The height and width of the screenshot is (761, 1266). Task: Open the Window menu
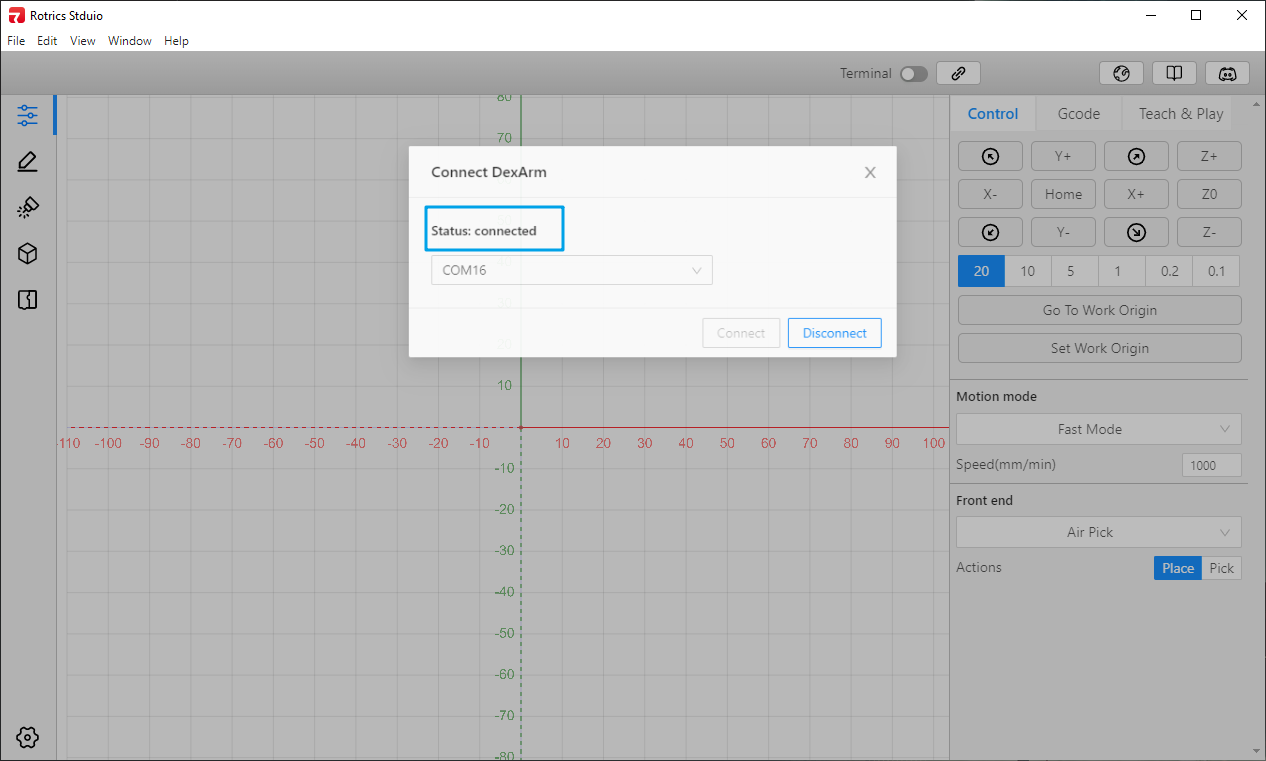[x=130, y=41]
